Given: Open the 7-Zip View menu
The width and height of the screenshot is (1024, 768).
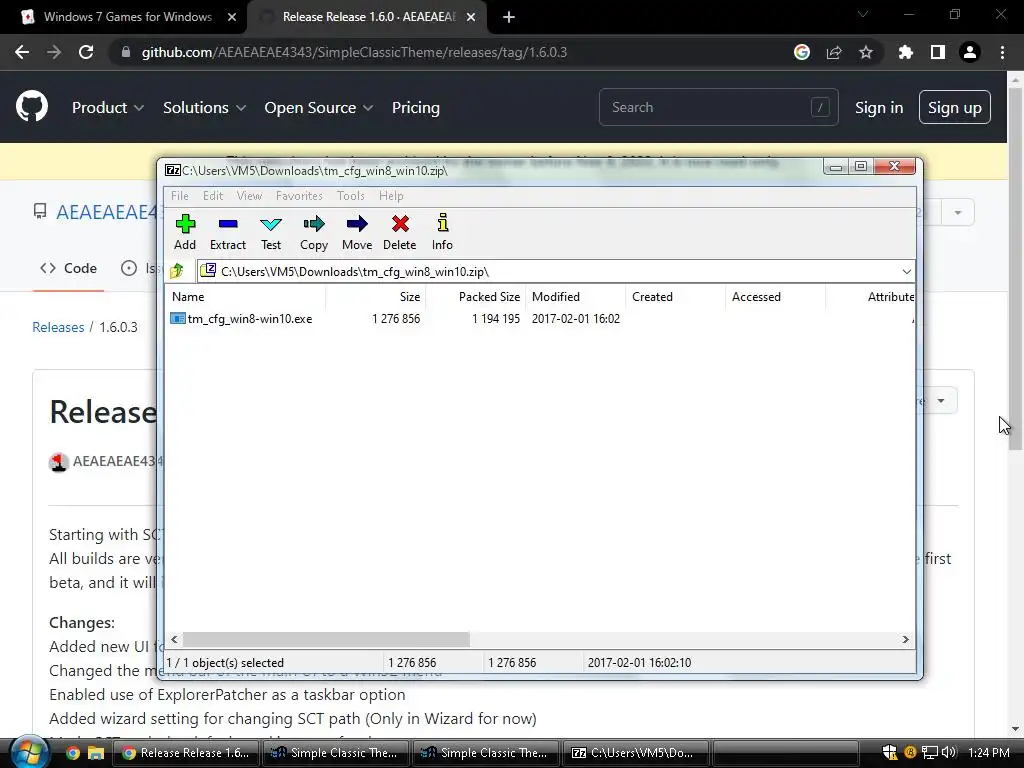Looking at the screenshot, I should 249,196.
